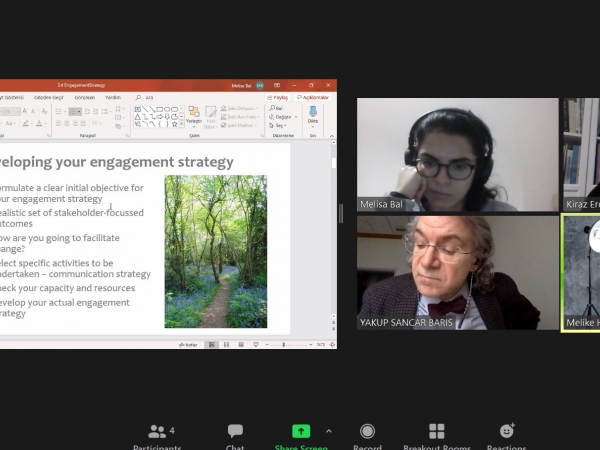Select the highlighted Melike video tile
The height and width of the screenshot is (450, 600).
[581, 273]
